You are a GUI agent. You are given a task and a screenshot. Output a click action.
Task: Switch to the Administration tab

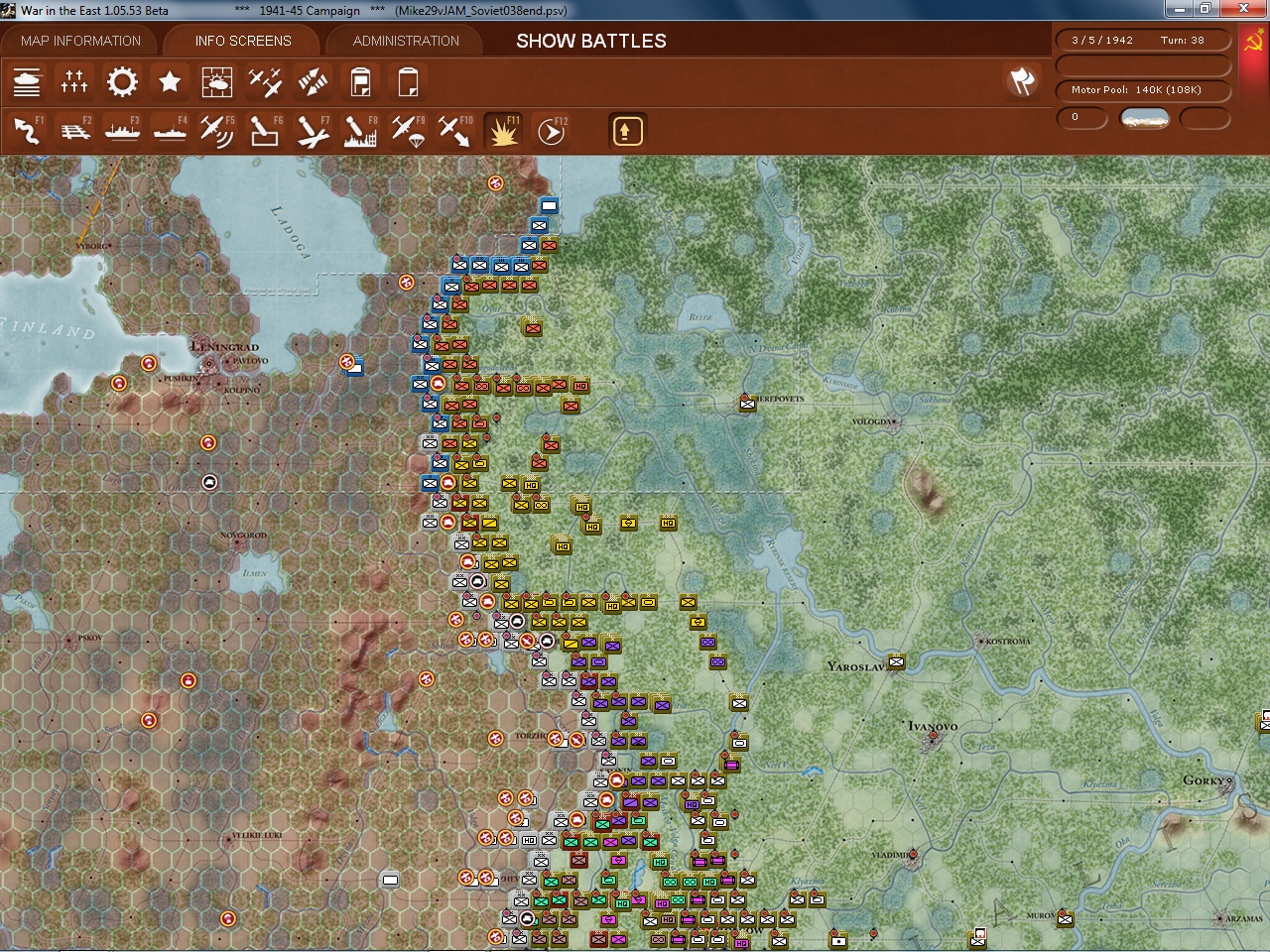pyautogui.click(x=406, y=41)
